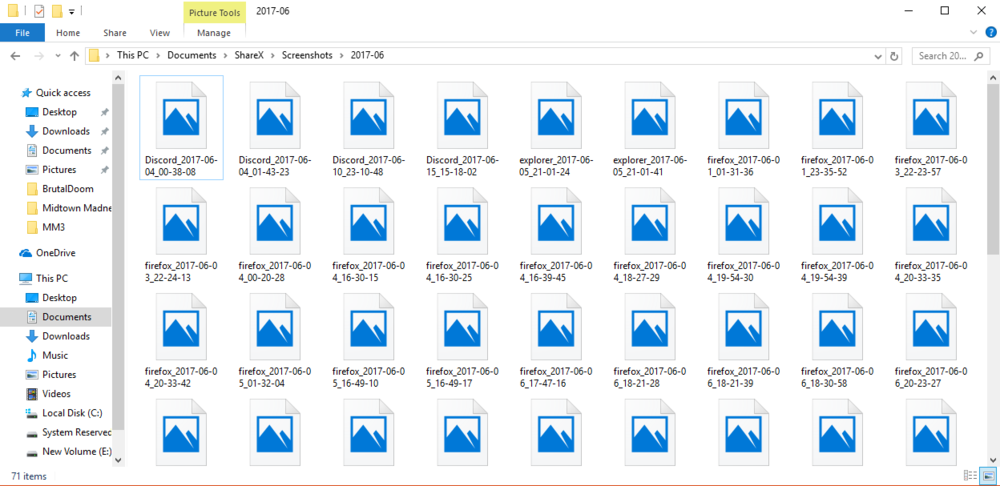Select This PC in the navigation pane
The image size is (1000, 486).
click(x=52, y=278)
